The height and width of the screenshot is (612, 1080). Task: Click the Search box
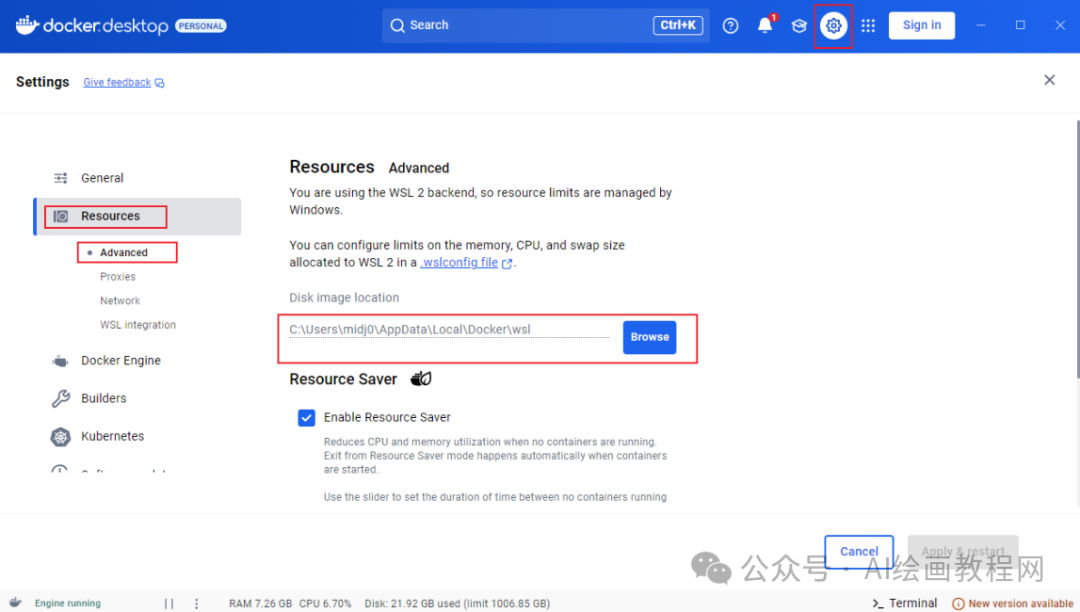(x=546, y=25)
